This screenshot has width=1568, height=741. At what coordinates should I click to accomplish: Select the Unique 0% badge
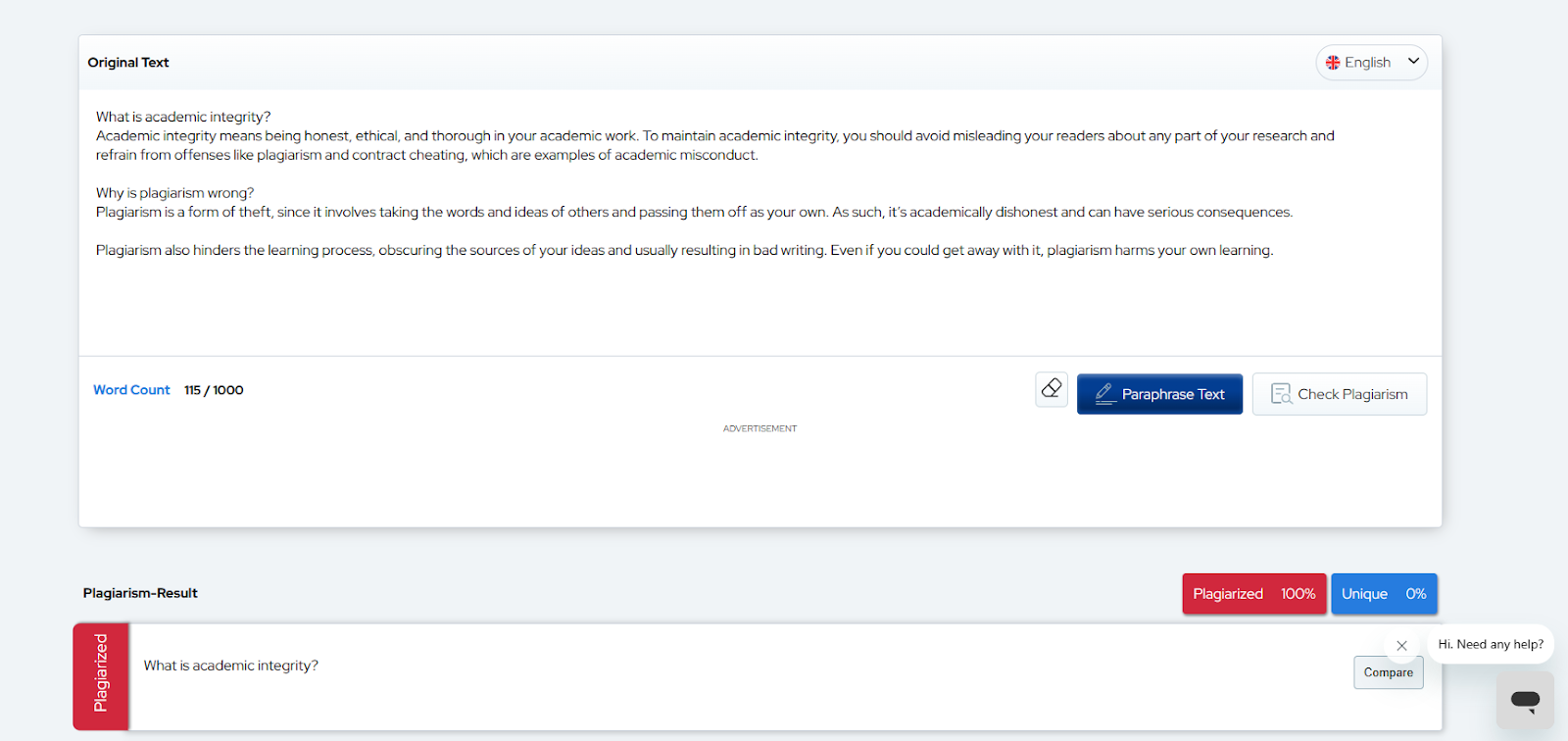point(1383,594)
